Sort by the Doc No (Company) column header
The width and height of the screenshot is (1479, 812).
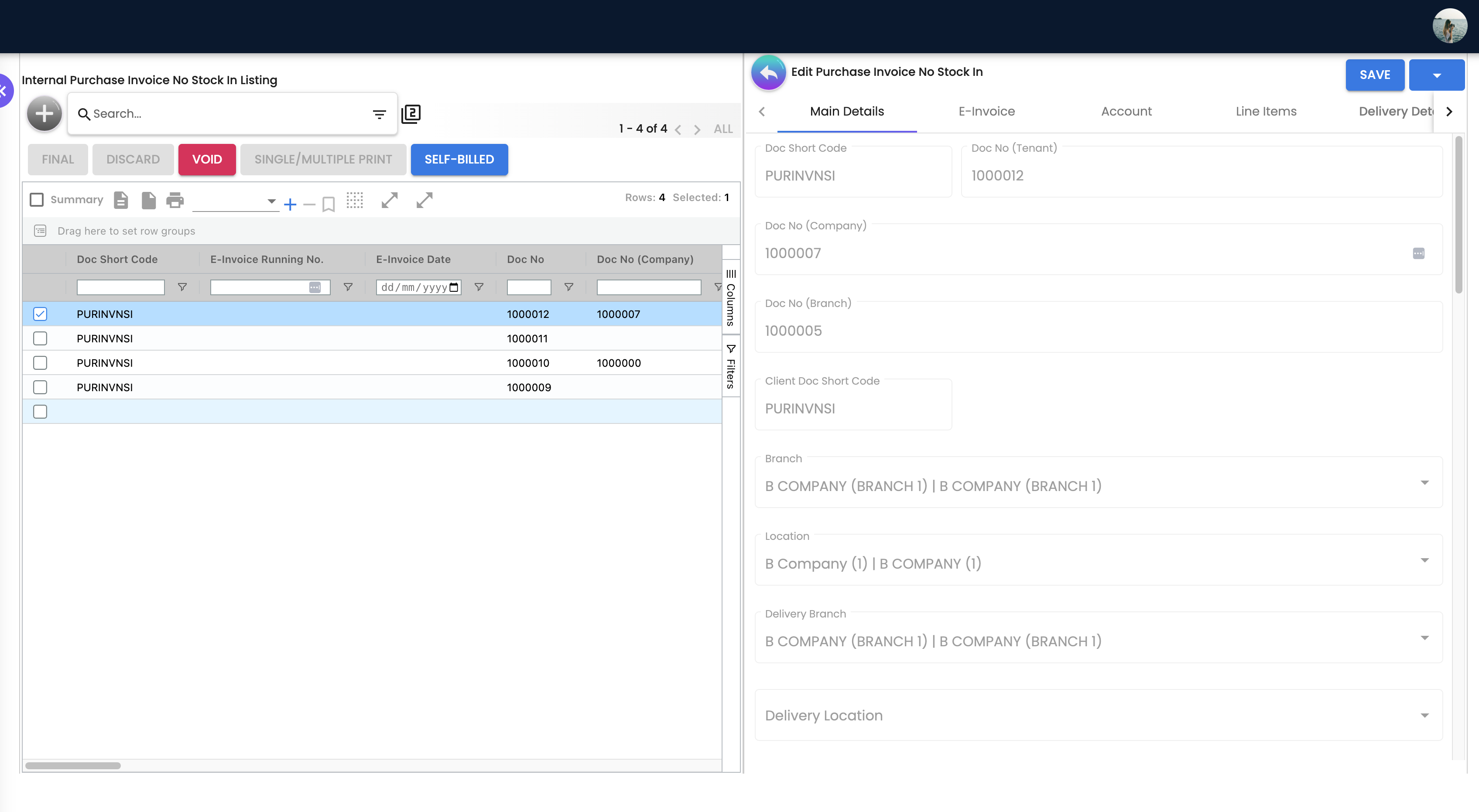tap(645, 259)
